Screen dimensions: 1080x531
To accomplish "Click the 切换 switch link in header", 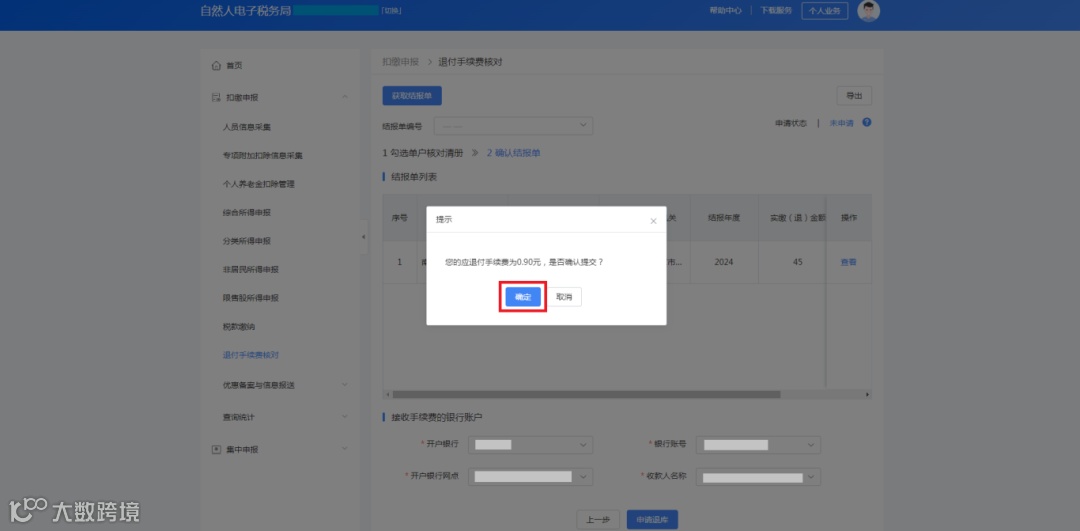I will (x=391, y=11).
